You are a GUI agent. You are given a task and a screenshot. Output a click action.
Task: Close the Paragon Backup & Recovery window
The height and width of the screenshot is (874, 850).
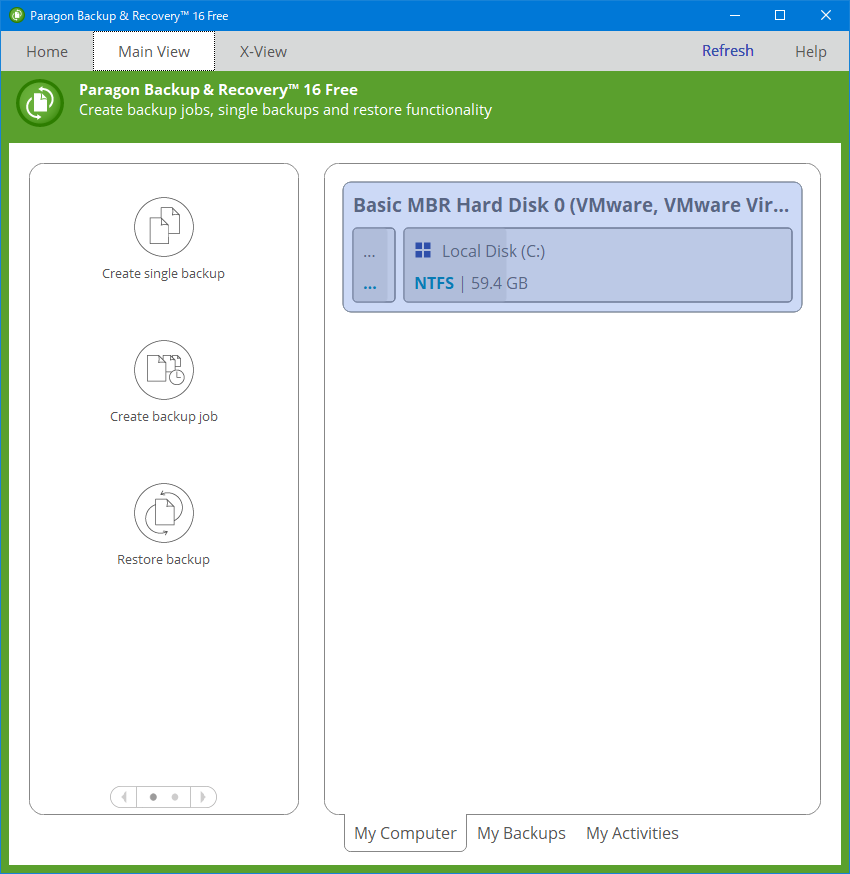coord(825,15)
